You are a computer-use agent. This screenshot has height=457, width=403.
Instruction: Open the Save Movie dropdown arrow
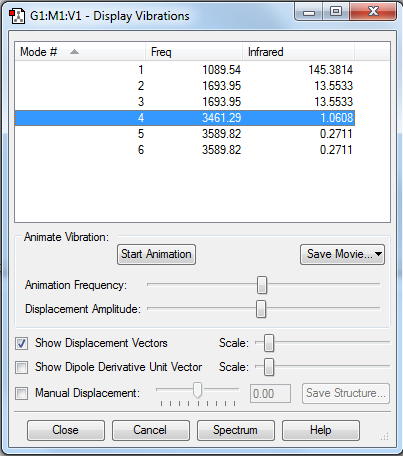pos(378,254)
